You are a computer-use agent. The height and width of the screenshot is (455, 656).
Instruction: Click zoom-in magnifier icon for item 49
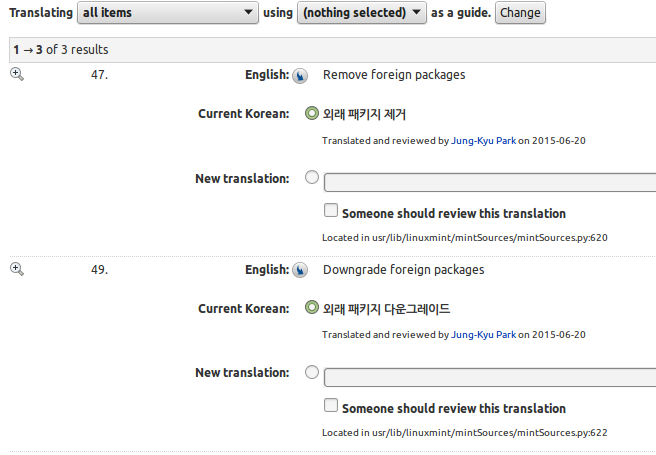click(x=17, y=269)
